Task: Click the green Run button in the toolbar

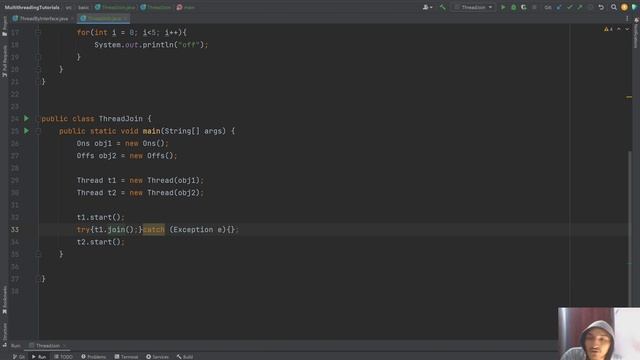Action: pos(503,7)
